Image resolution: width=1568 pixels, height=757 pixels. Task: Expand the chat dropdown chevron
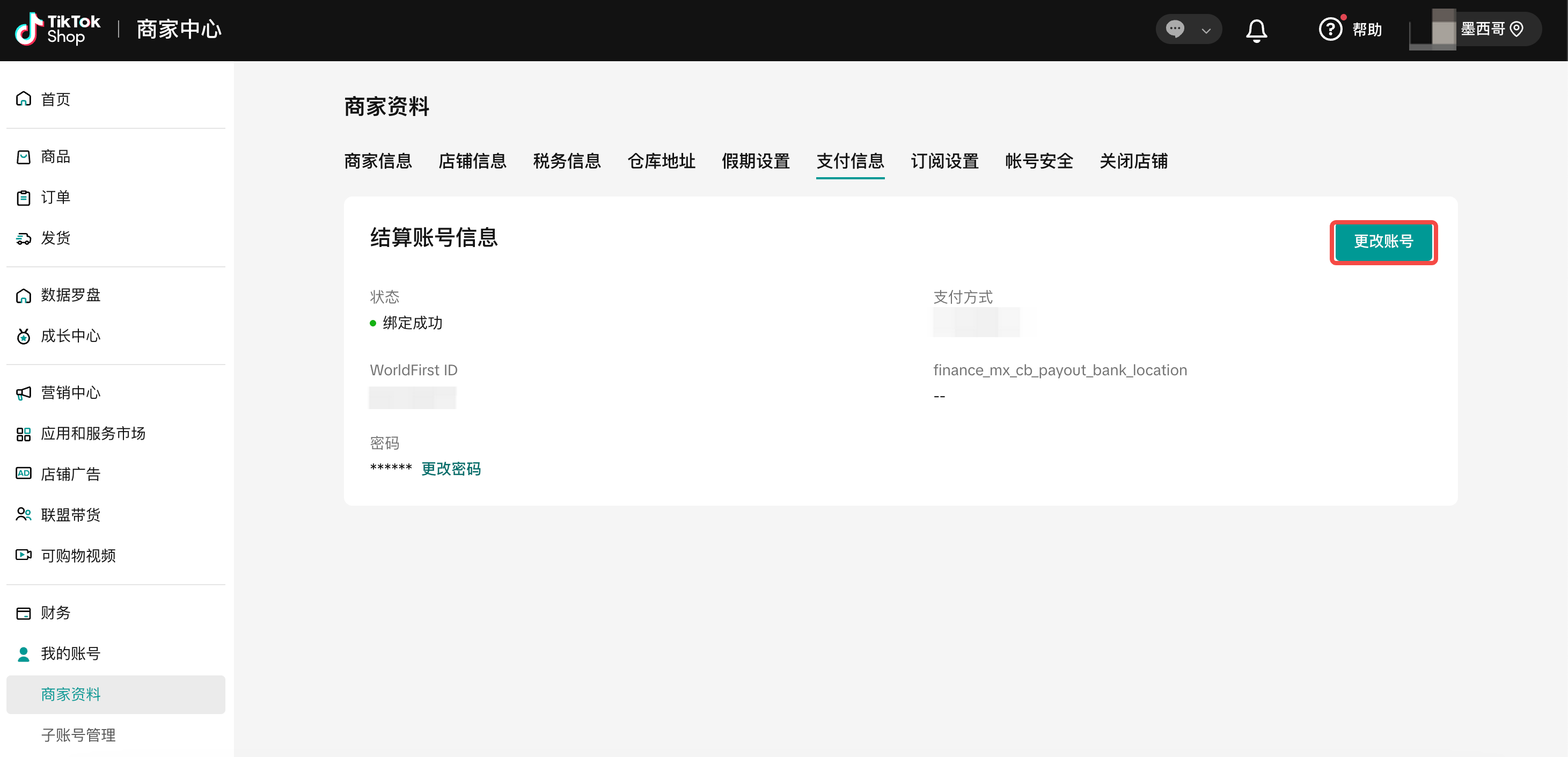1206,31
